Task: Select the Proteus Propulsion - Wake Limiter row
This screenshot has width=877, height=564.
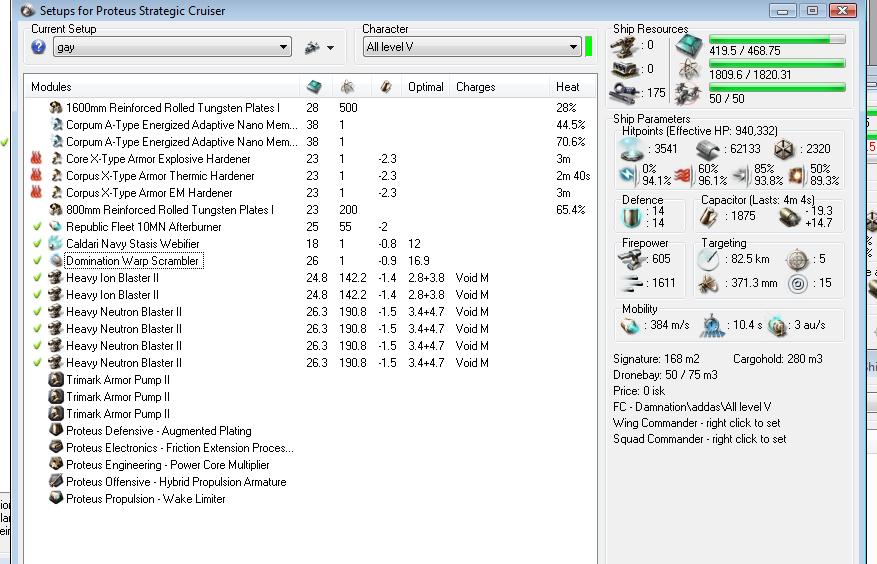Action: [310, 499]
